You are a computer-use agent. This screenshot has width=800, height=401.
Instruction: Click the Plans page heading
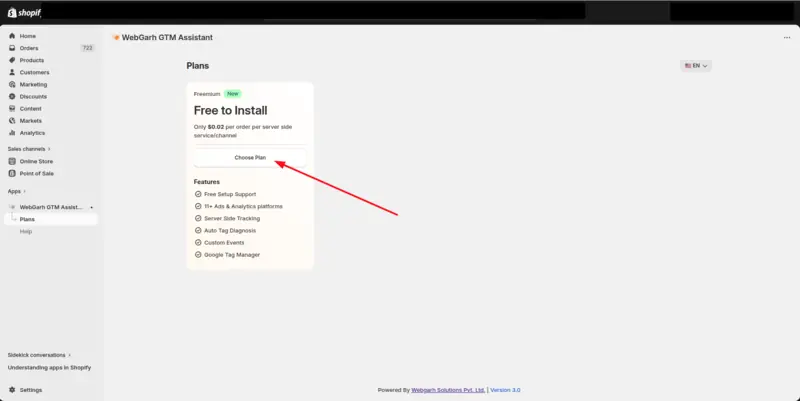tap(197, 66)
